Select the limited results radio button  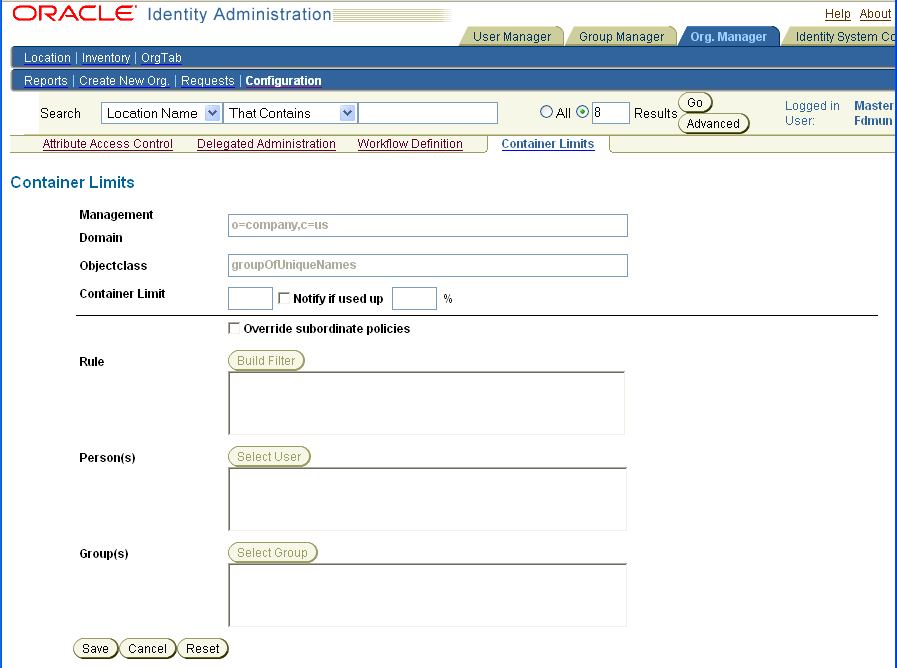(582, 112)
